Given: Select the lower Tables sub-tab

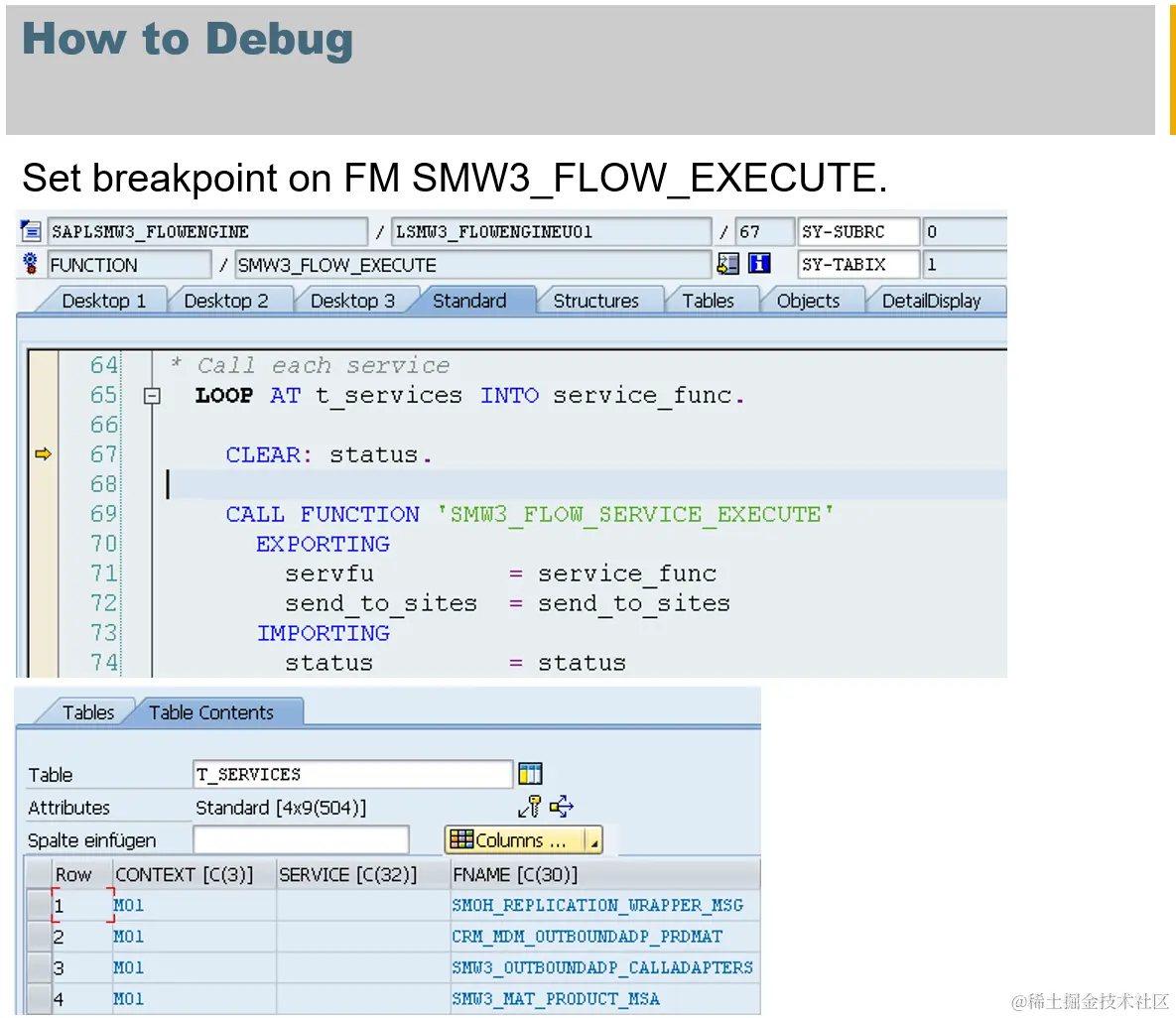Looking at the screenshot, I should click(88, 712).
